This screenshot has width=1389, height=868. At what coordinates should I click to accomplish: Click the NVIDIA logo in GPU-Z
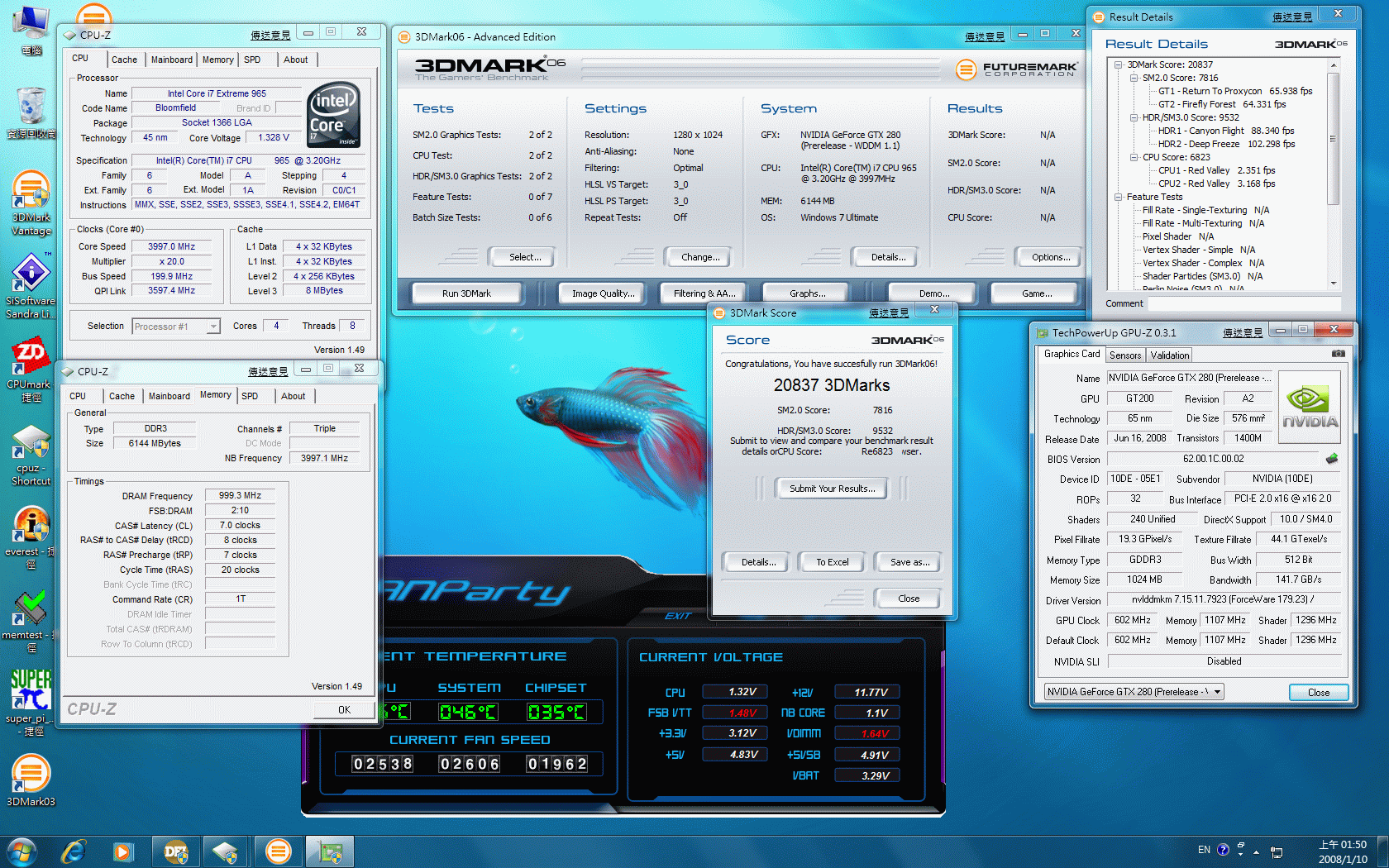[1310, 406]
